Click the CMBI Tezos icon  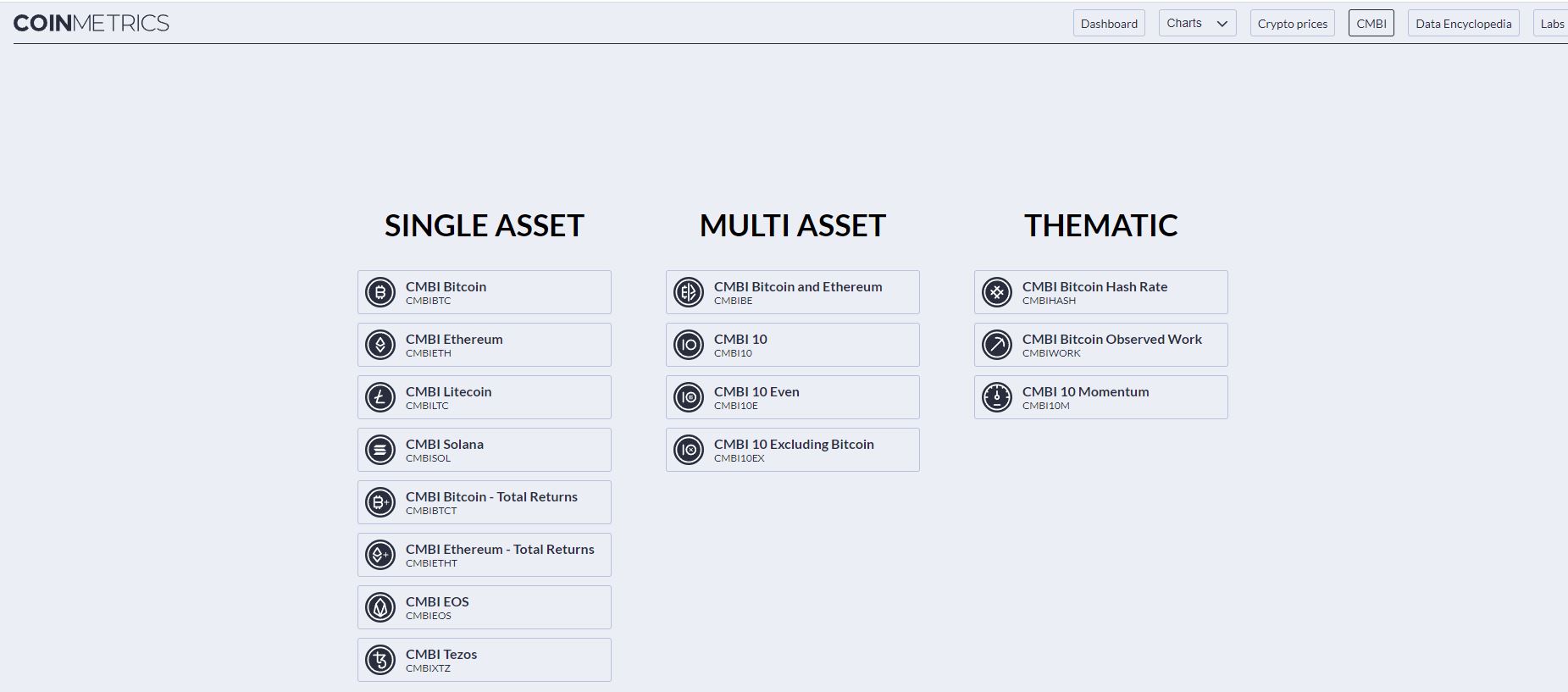pos(380,660)
